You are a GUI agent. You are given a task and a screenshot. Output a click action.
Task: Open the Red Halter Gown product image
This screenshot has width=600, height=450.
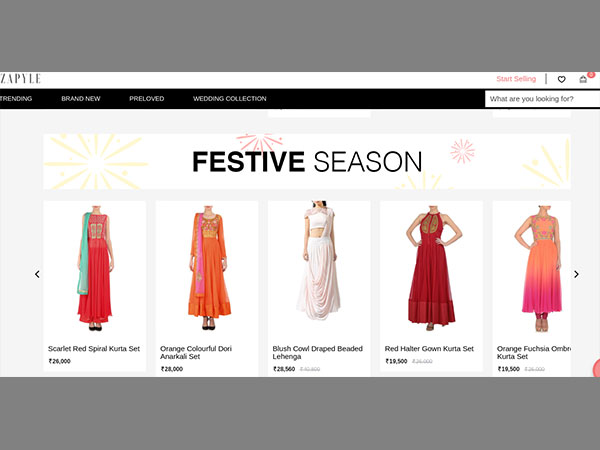click(x=431, y=268)
